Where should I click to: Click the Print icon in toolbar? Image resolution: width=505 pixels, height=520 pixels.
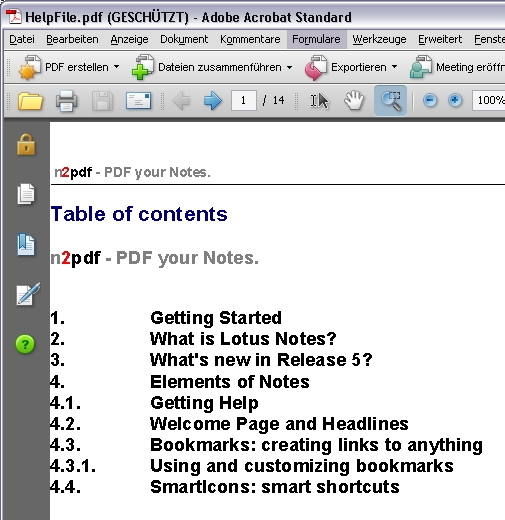pyautogui.click(x=66, y=101)
